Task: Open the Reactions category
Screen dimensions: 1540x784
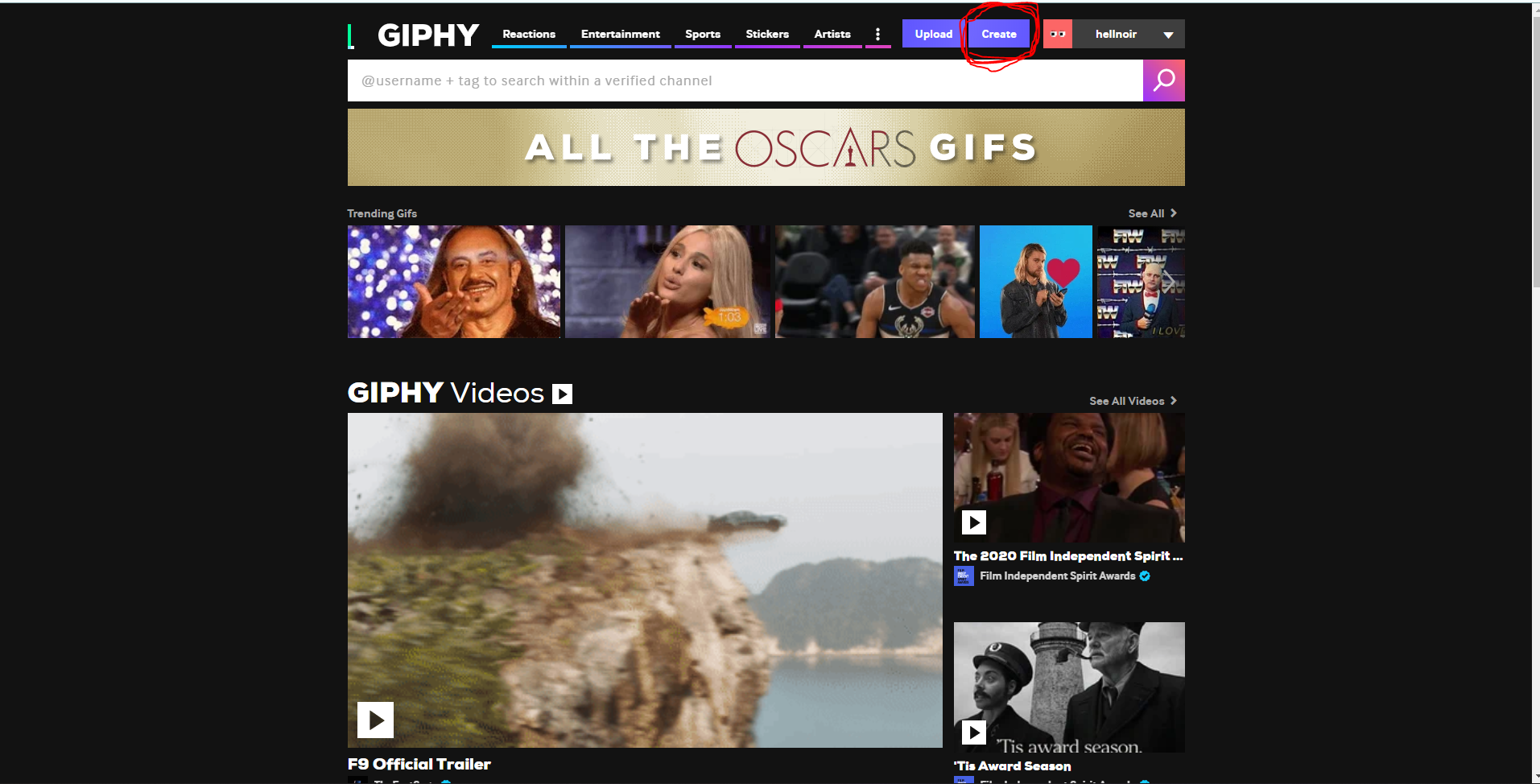Action: (x=529, y=34)
